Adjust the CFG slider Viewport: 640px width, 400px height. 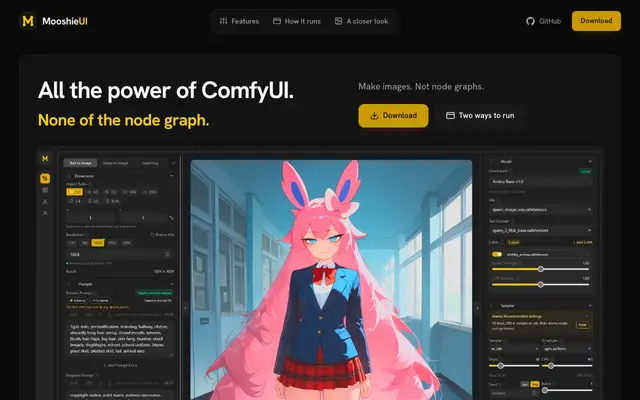pyautogui.click(x=567, y=366)
